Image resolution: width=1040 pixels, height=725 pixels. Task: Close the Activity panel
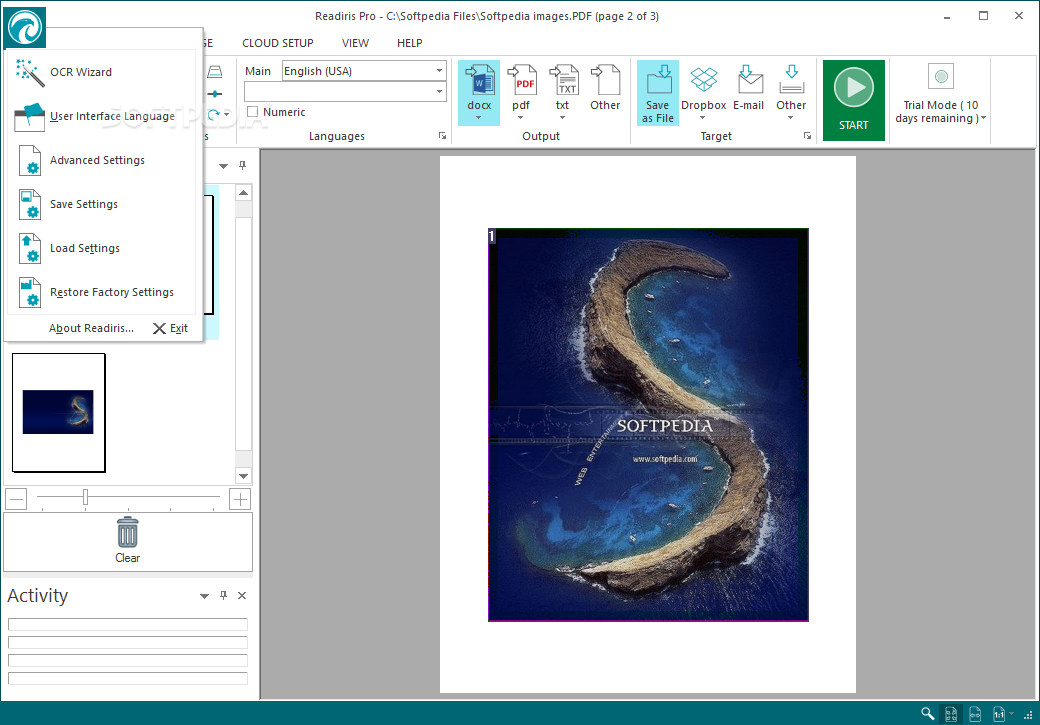point(242,596)
